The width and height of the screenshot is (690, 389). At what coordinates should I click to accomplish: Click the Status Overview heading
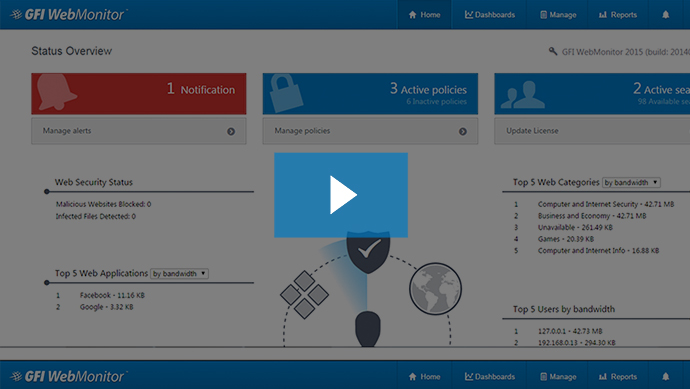coord(71,51)
